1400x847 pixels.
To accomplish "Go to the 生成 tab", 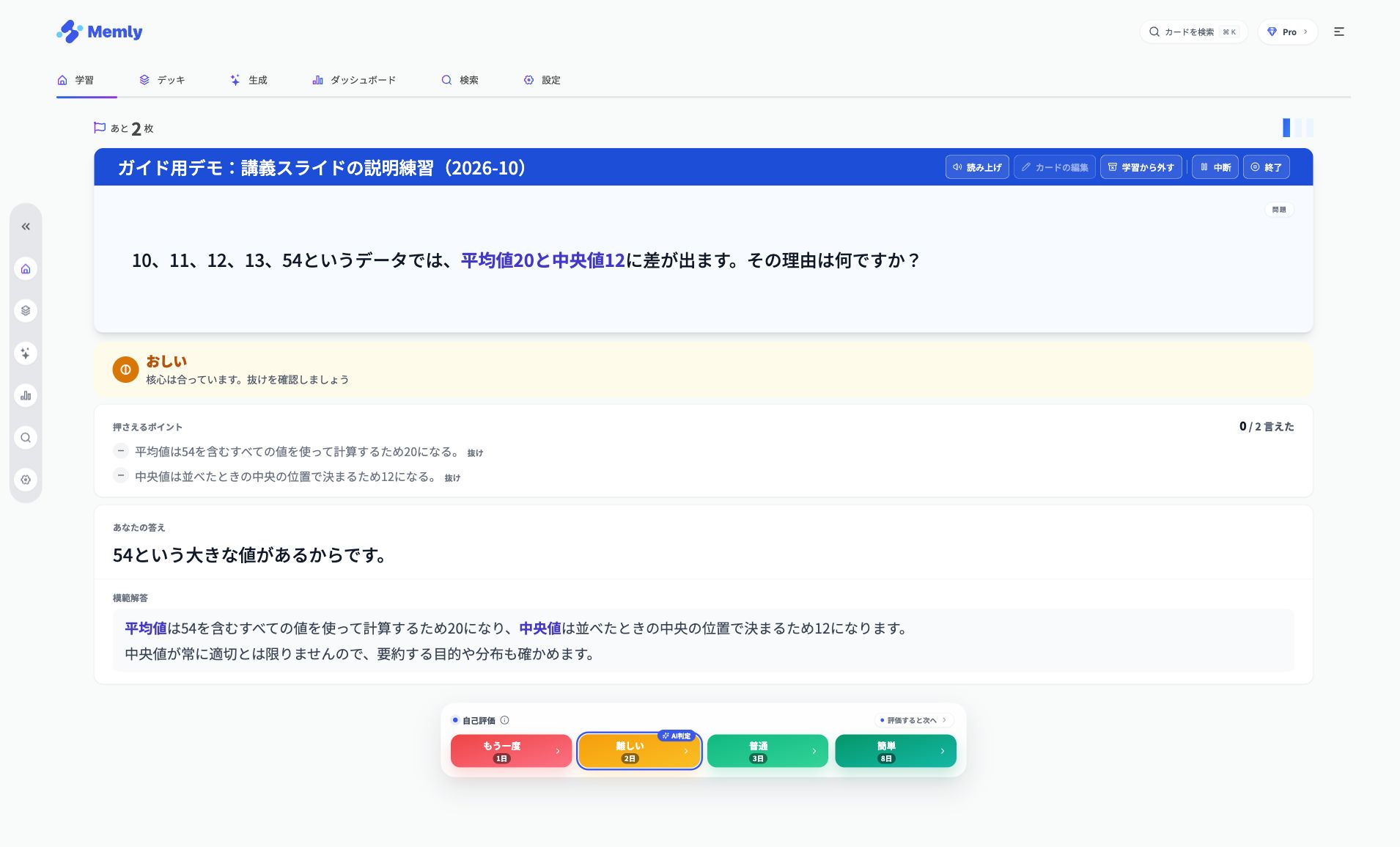I will coord(248,80).
